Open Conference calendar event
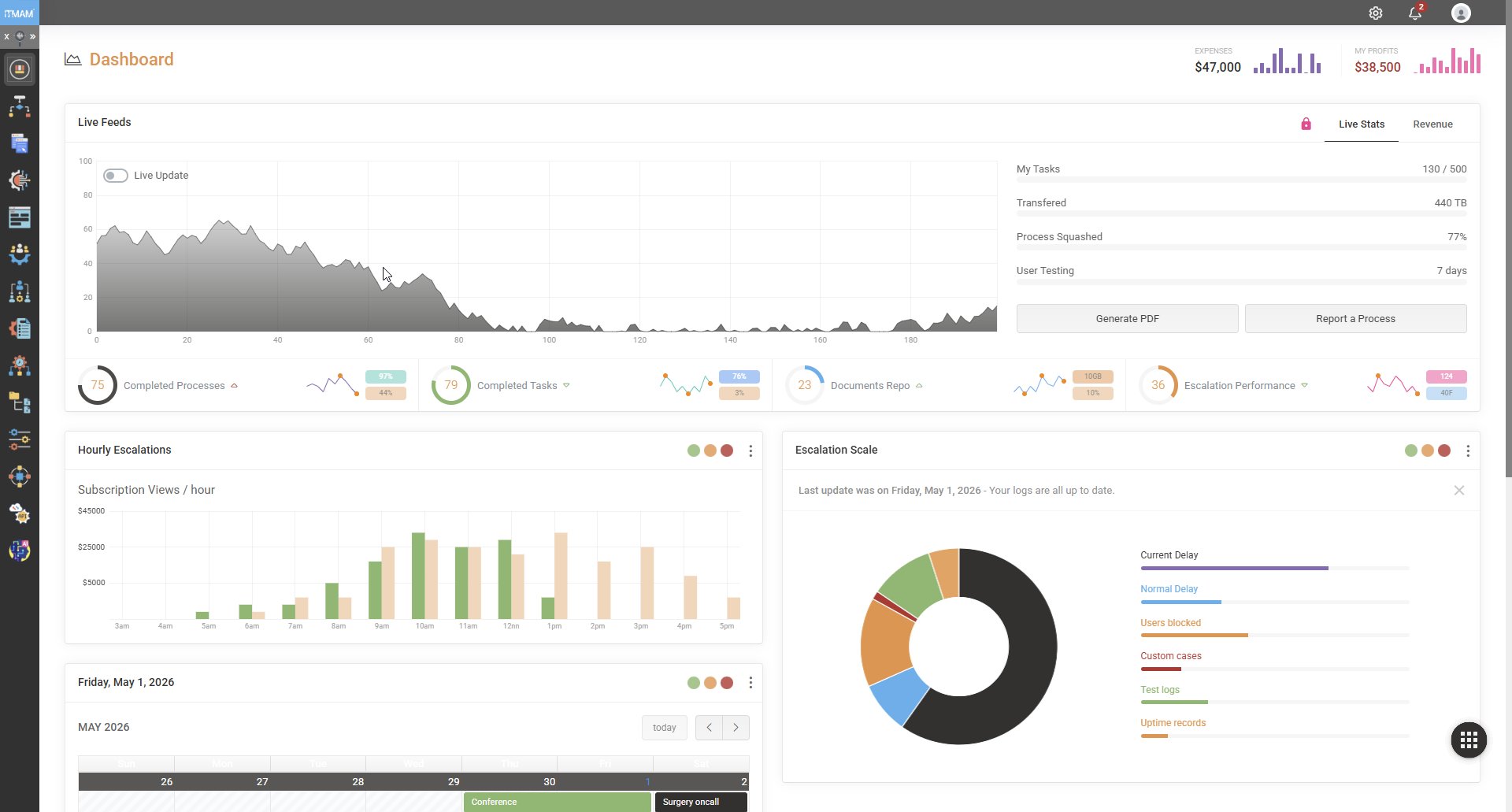The image size is (1512, 812). (558, 802)
